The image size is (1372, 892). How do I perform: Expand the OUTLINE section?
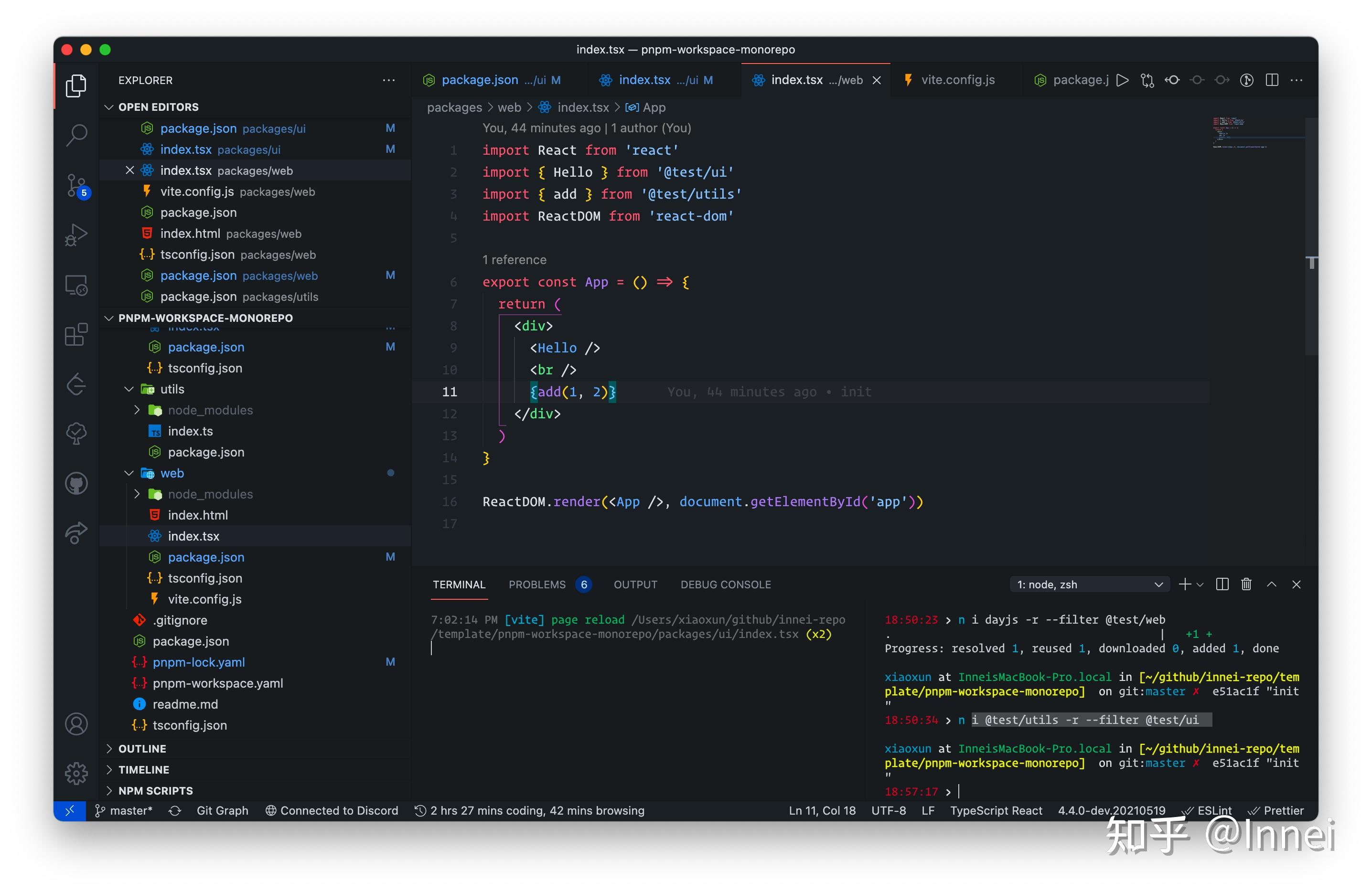point(142,749)
